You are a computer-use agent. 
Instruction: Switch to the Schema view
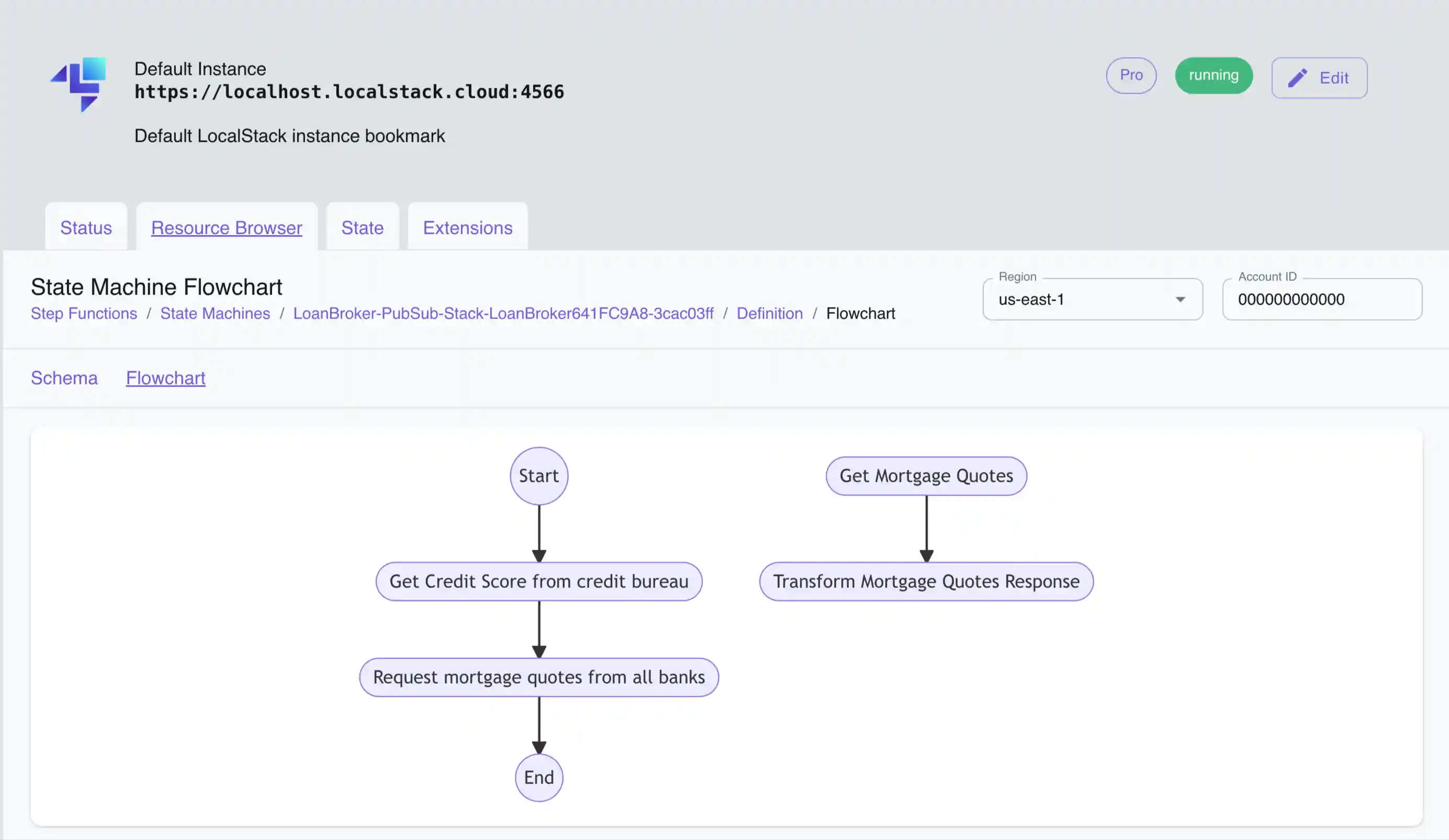click(x=64, y=378)
